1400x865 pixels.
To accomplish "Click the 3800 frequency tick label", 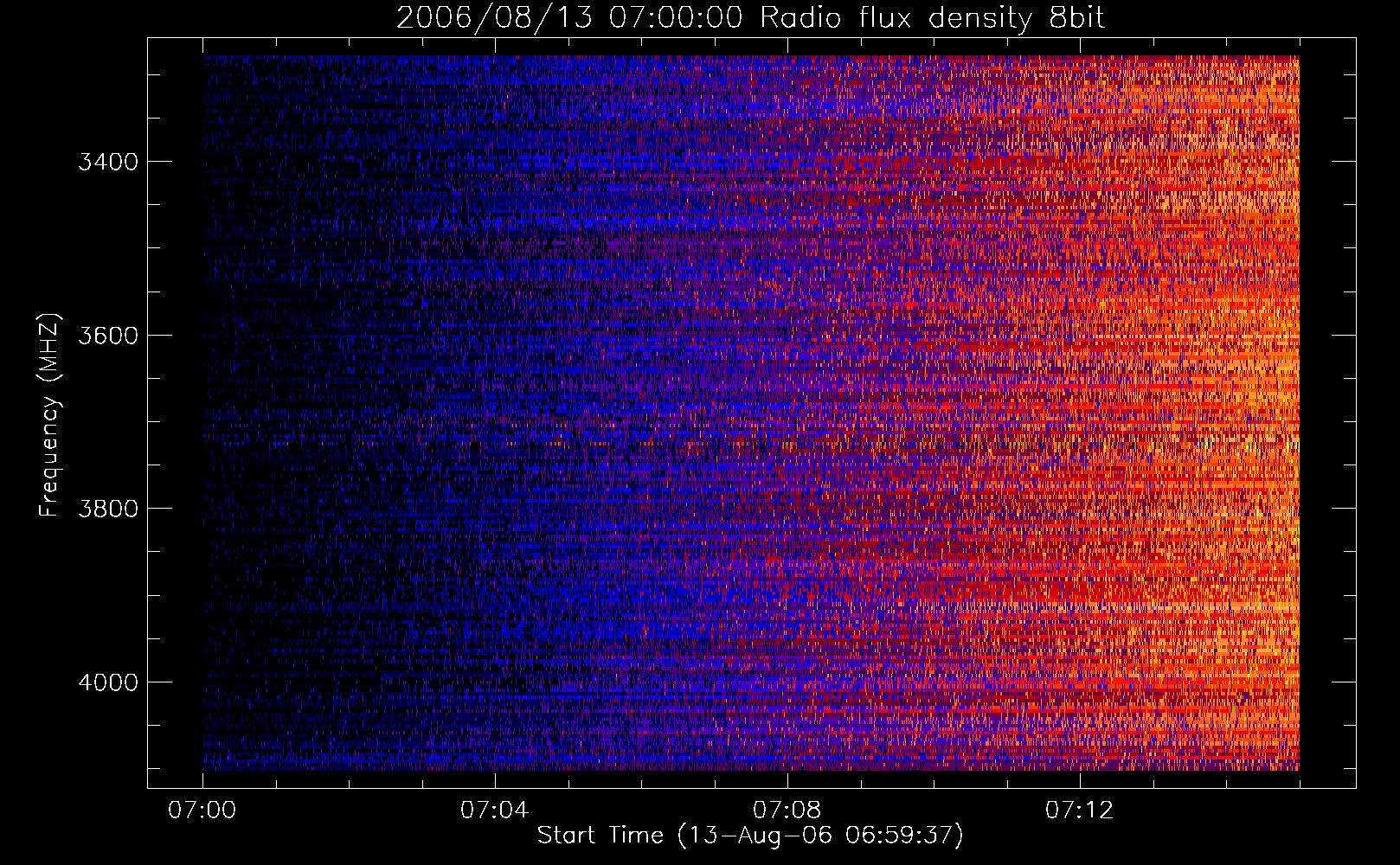I will (108, 508).
